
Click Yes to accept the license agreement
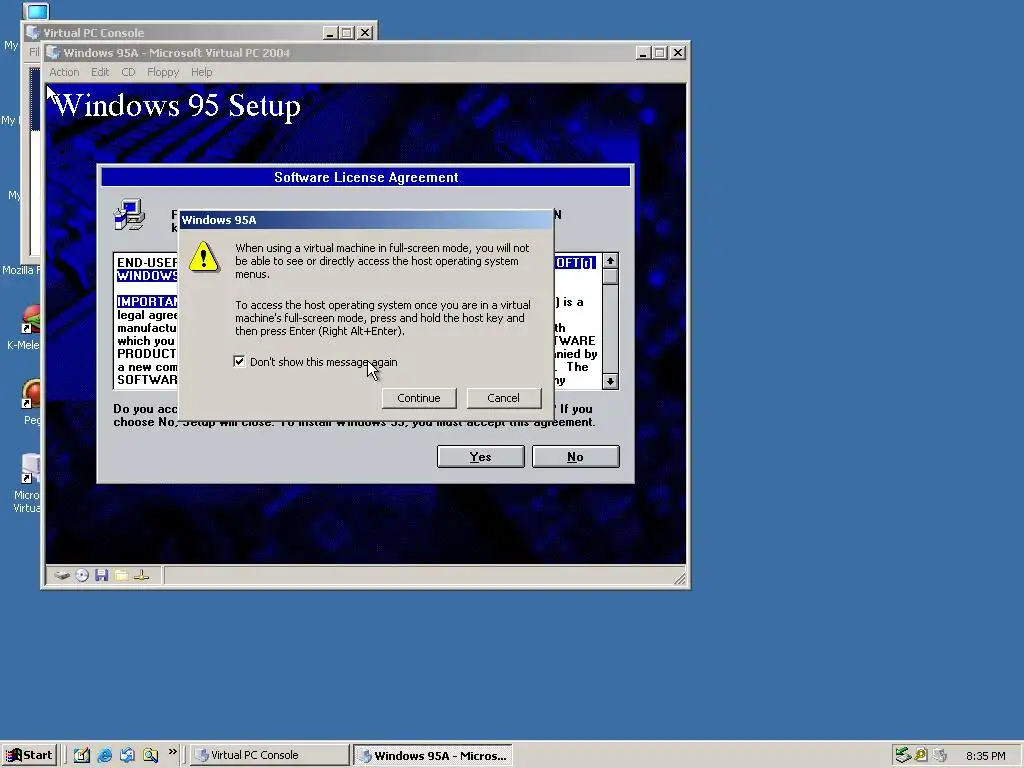(x=481, y=456)
